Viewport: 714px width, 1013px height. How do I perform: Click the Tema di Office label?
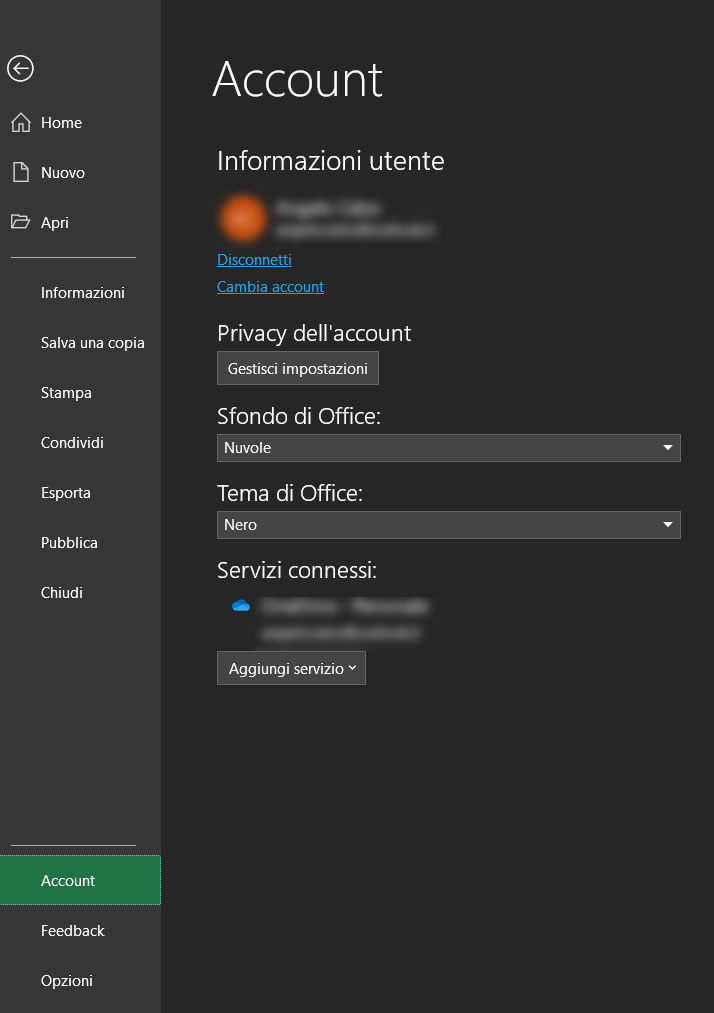click(x=289, y=493)
